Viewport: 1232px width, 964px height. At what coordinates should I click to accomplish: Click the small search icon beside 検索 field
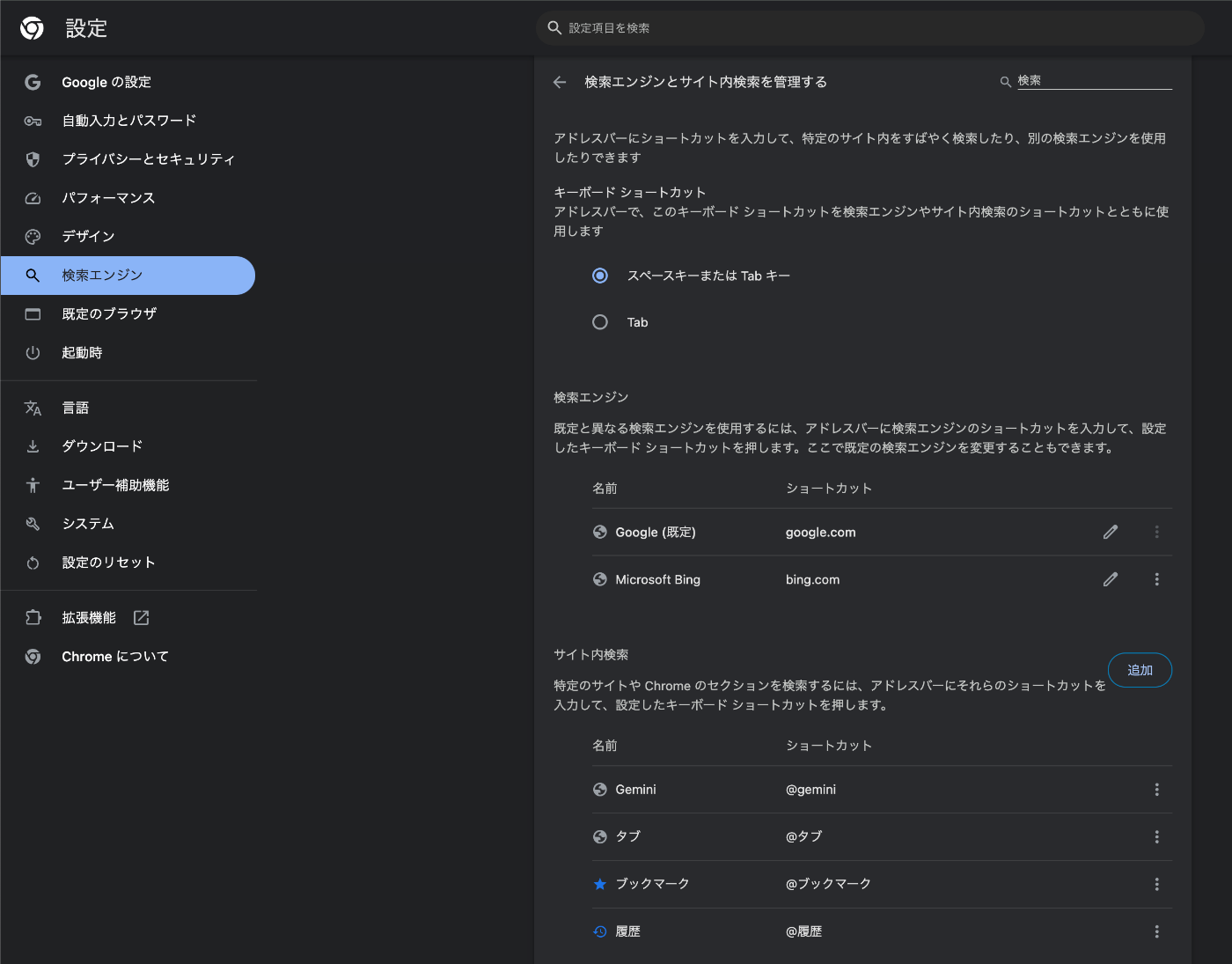point(1005,82)
